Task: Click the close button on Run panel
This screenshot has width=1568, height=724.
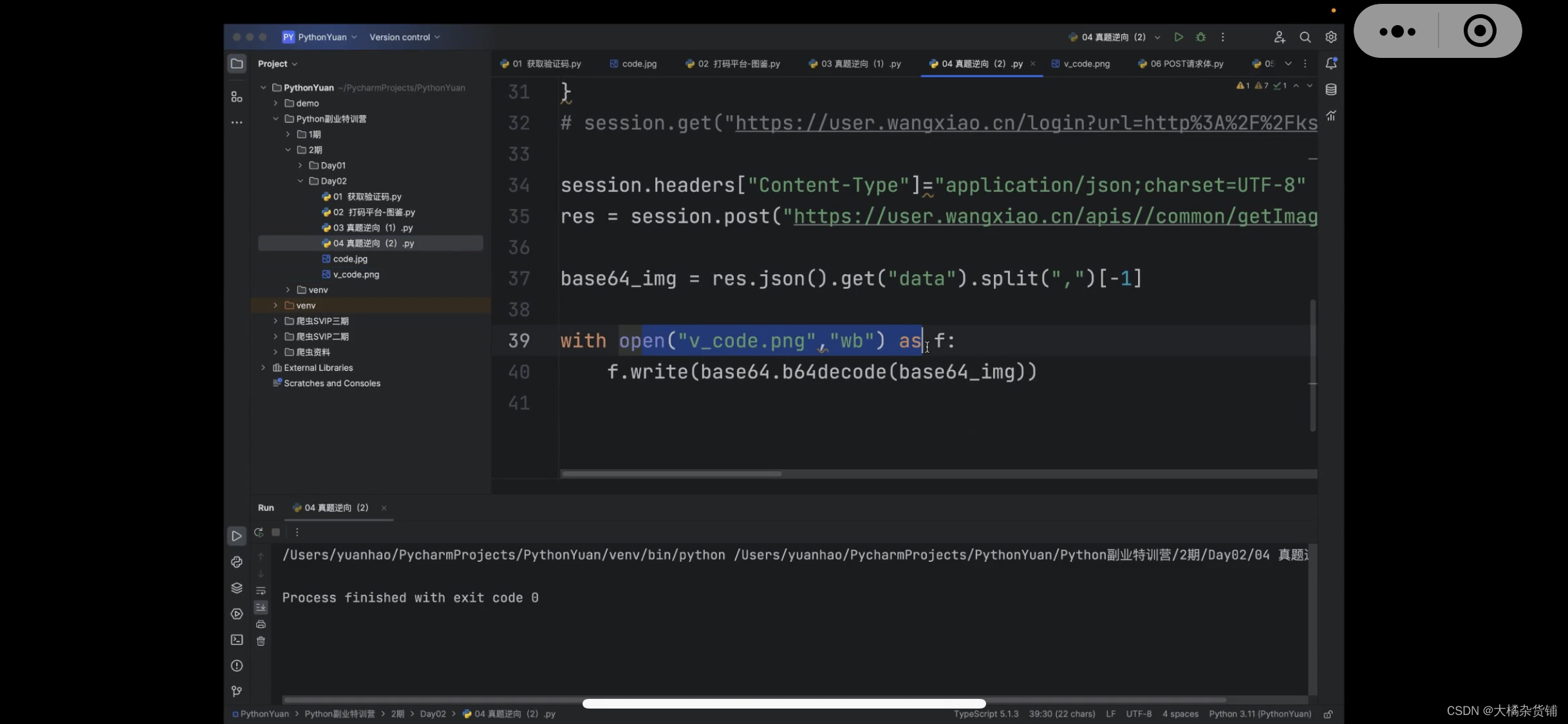Action: (384, 508)
